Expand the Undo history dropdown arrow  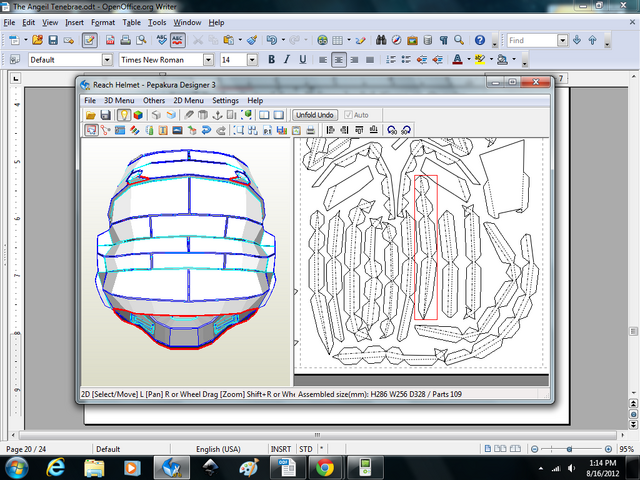tap(283, 40)
